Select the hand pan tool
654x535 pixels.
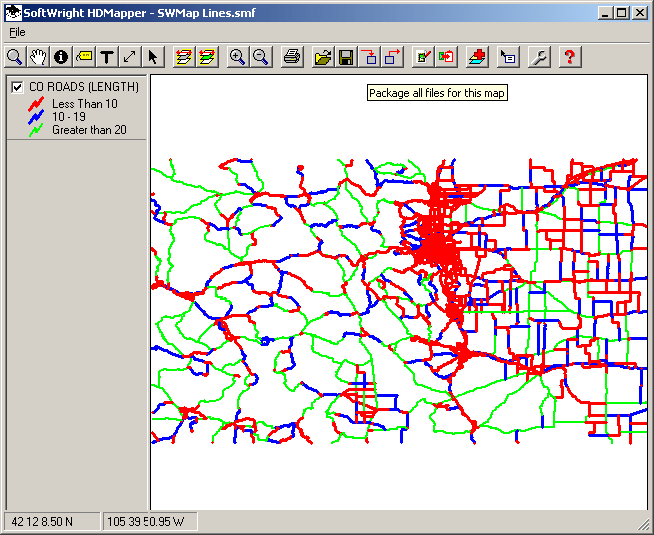[x=38, y=57]
